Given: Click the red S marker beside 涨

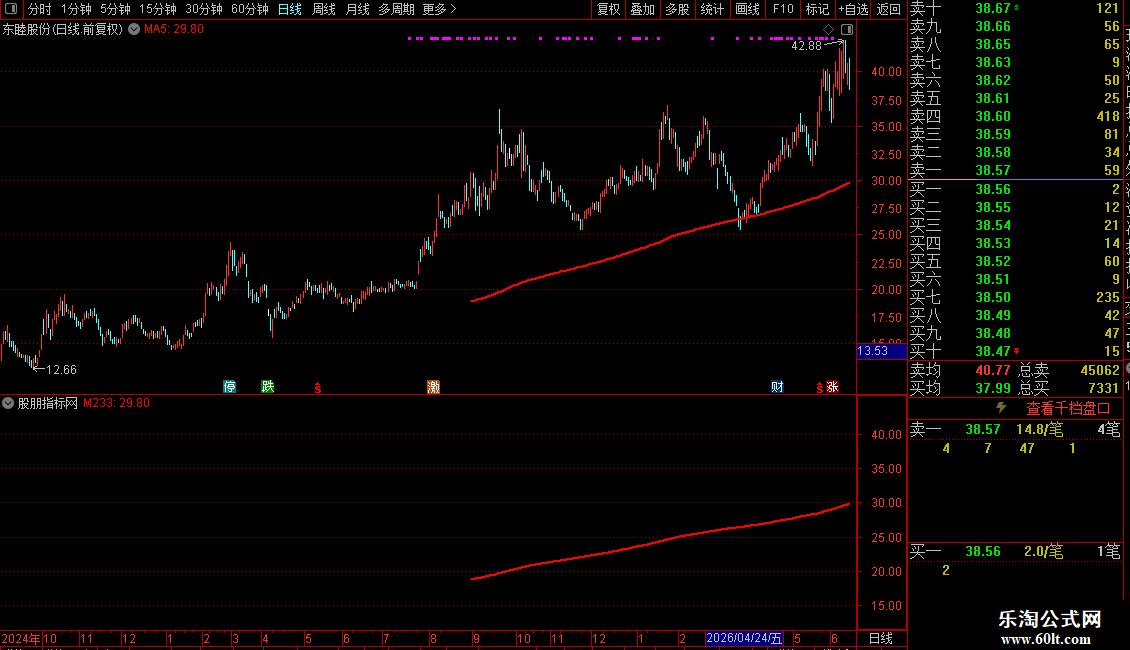Looking at the screenshot, I should pos(819,388).
